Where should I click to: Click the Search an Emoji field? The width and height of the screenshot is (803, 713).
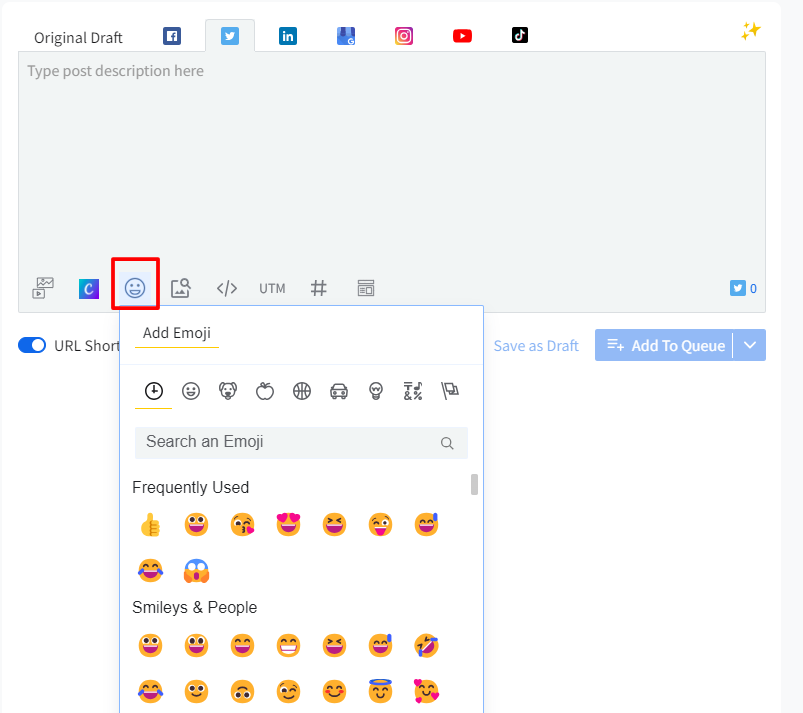(x=290, y=442)
